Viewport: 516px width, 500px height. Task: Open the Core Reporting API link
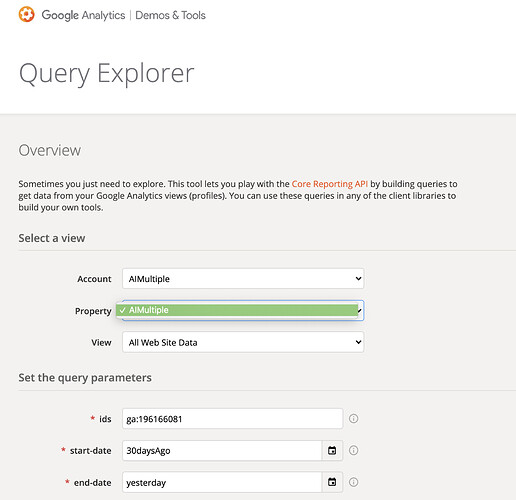330,184
